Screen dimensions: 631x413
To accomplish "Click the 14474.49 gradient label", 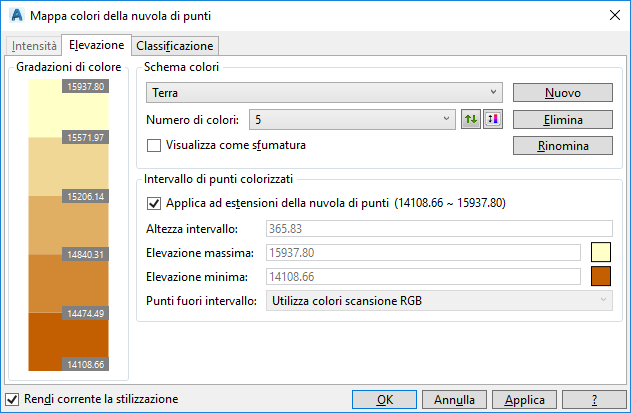I will click(85, 313).
